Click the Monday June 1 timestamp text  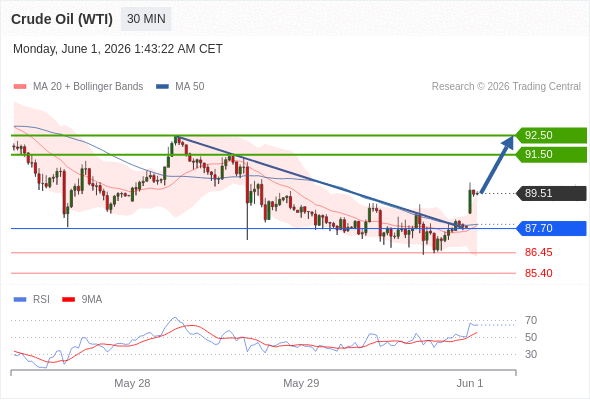point(118,49)
